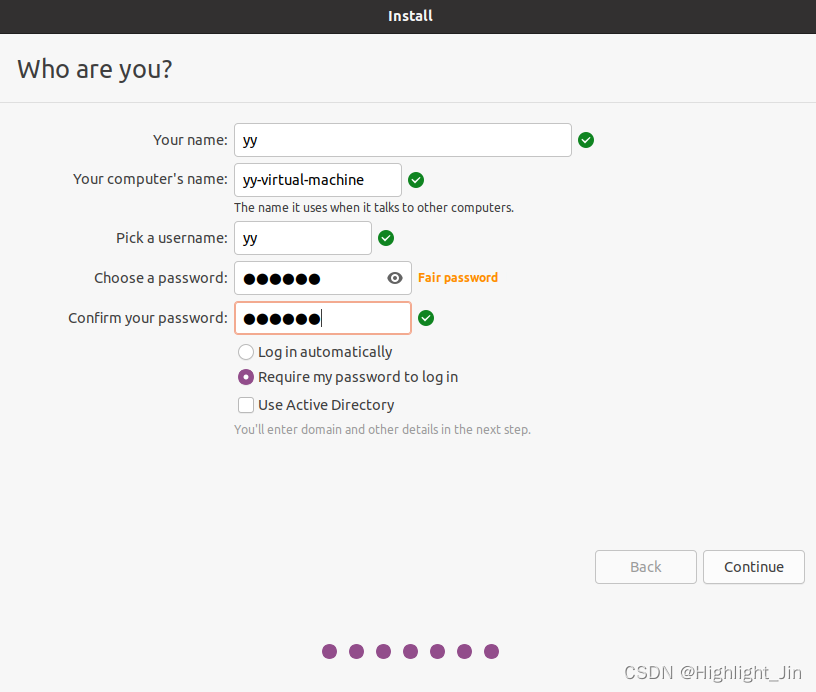Click 'The name it uses when it talks' hint
Screen dimensions: 816x692
click(x=374, y=208)
